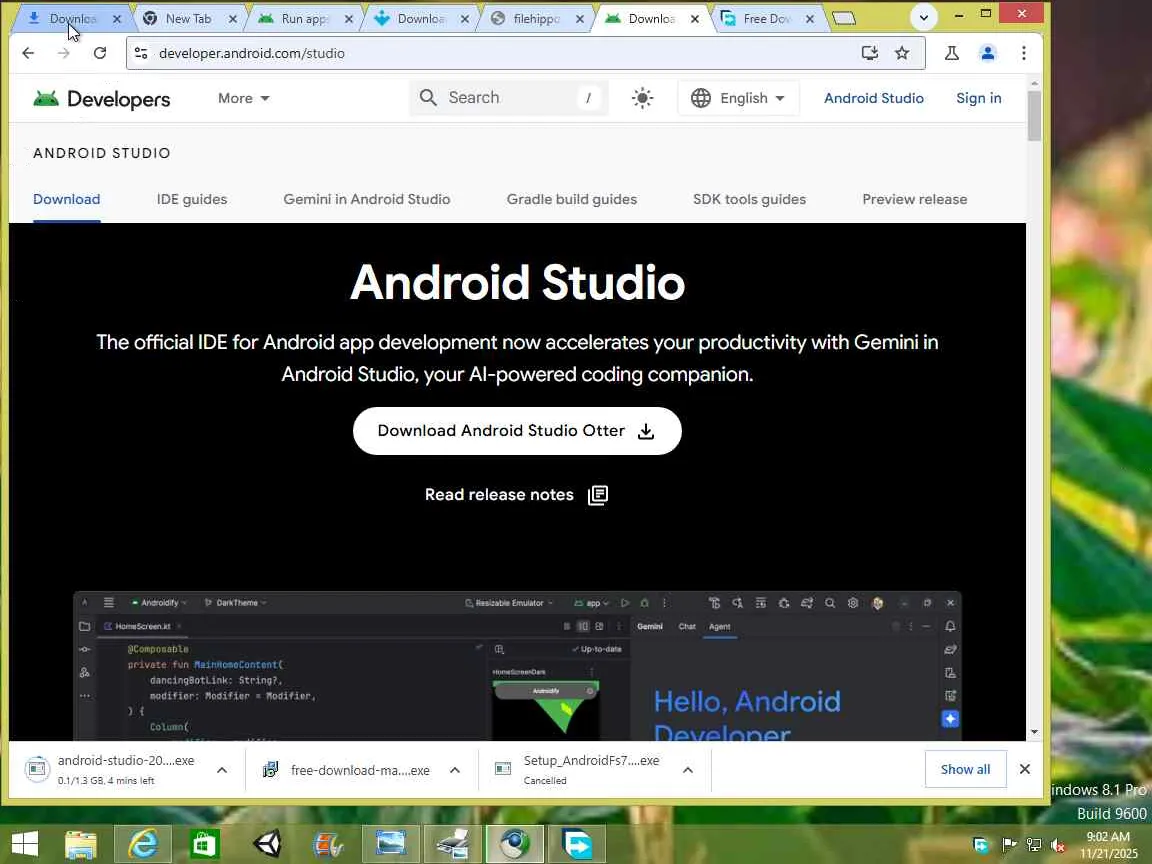Launch Internet Explorer from taskbar
The height and width of the screenshot is (864, 1152).
tap(143, 844)
